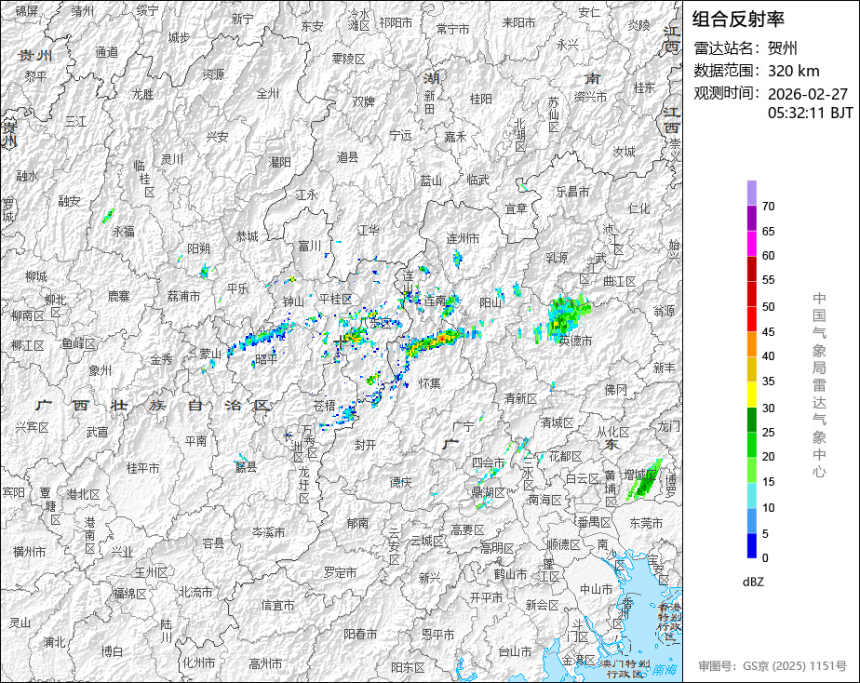
Task: Click the 组合反射率 title text
Action: (x=738, y=19)
